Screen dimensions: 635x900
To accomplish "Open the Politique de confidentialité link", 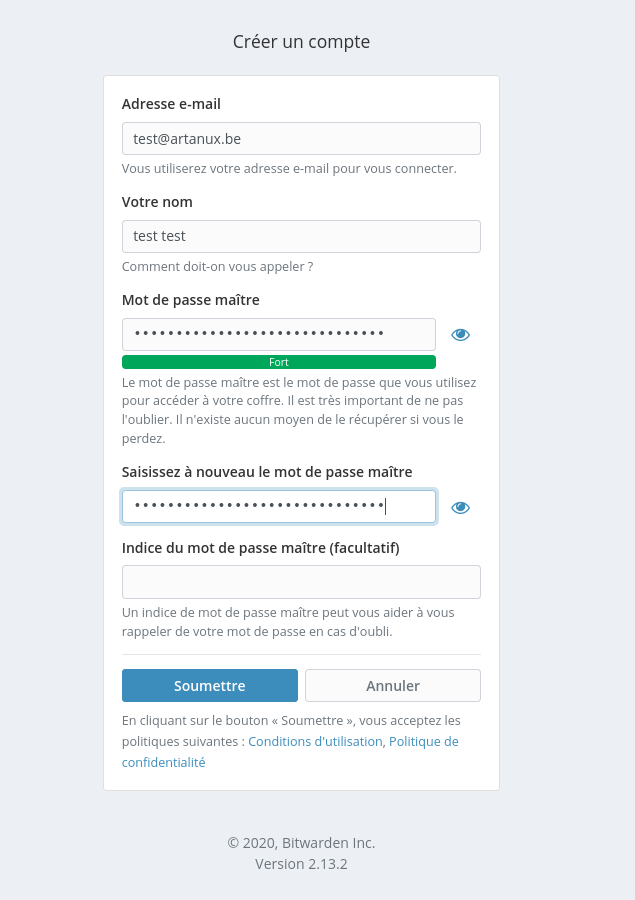I will click(x=423, y=741).
